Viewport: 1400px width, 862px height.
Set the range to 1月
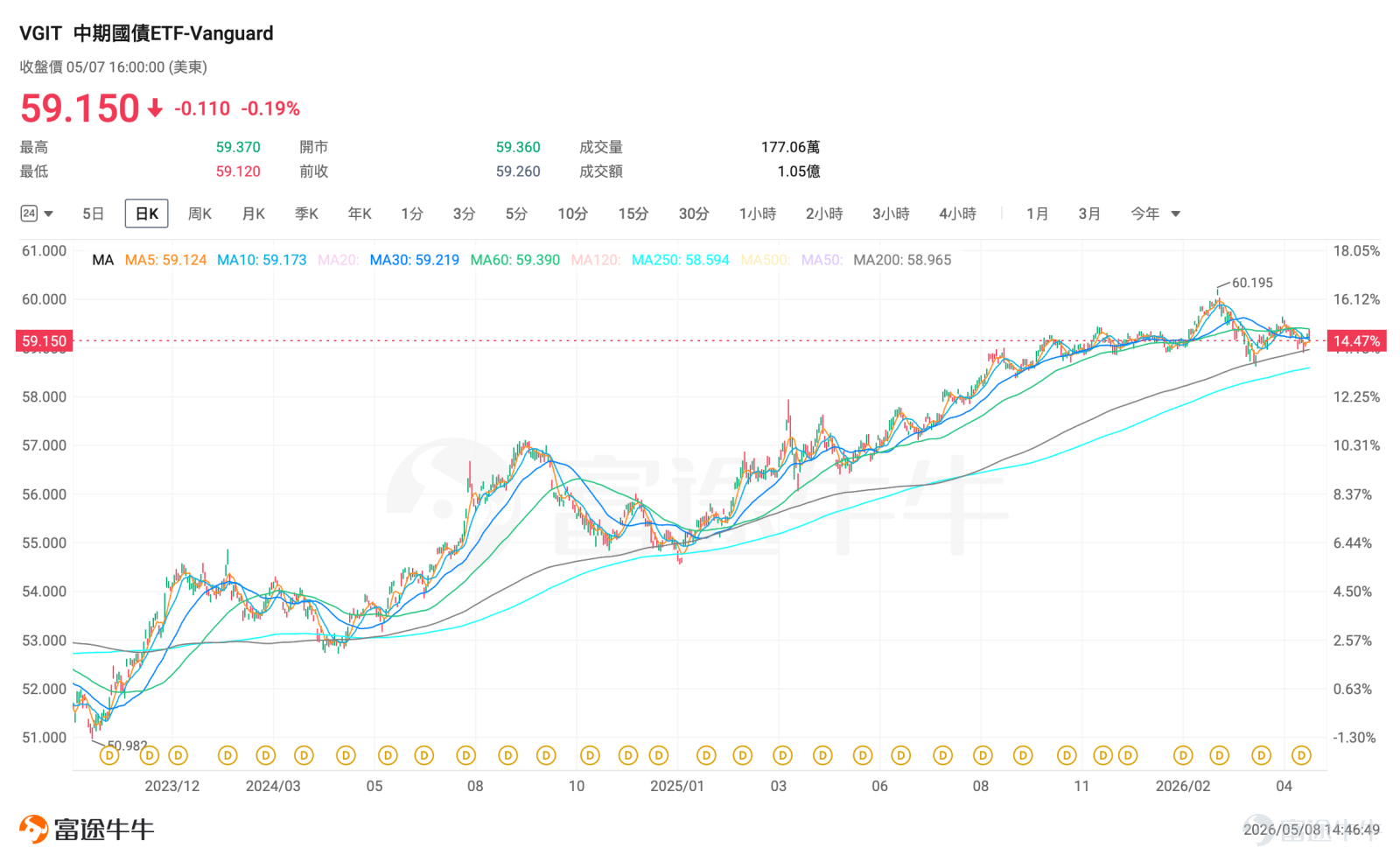pyautogui.click(x=1038, y=214)
